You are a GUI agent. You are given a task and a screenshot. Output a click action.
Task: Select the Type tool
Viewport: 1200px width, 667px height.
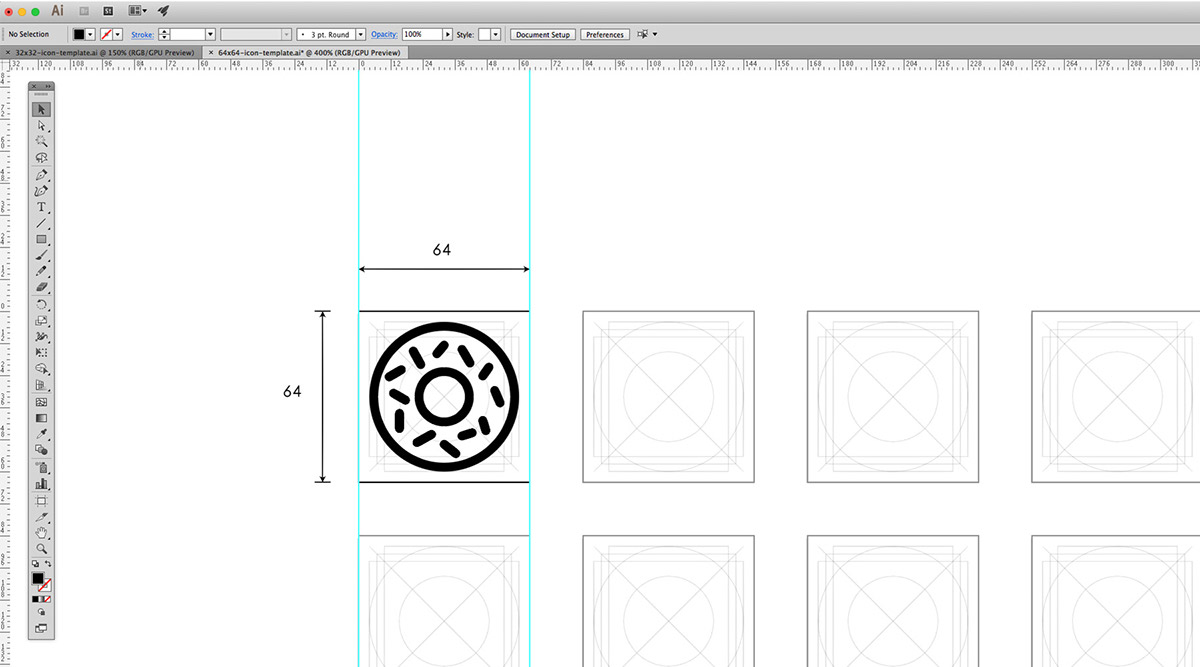(41, 207)
